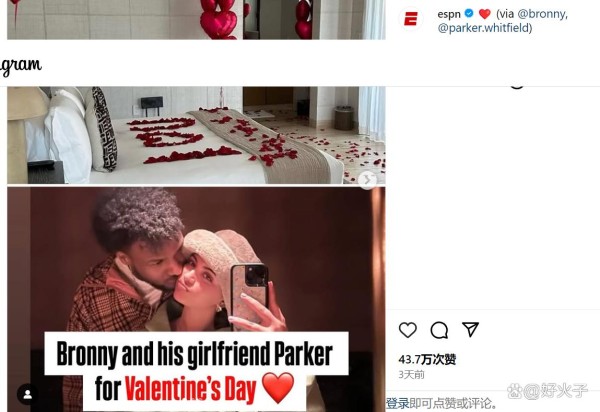The image size is (600, 412).
Task: Click the heart balloons photo at the top
Action: tap(196, 20)
